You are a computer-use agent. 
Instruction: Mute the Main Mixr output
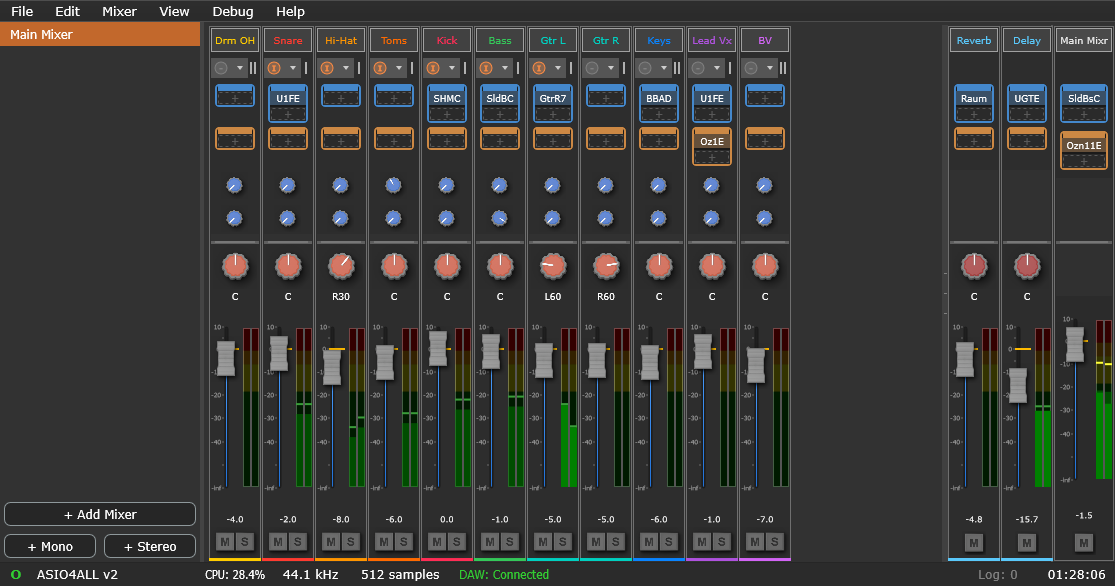pyautogui.click(x=1084, y=543)
